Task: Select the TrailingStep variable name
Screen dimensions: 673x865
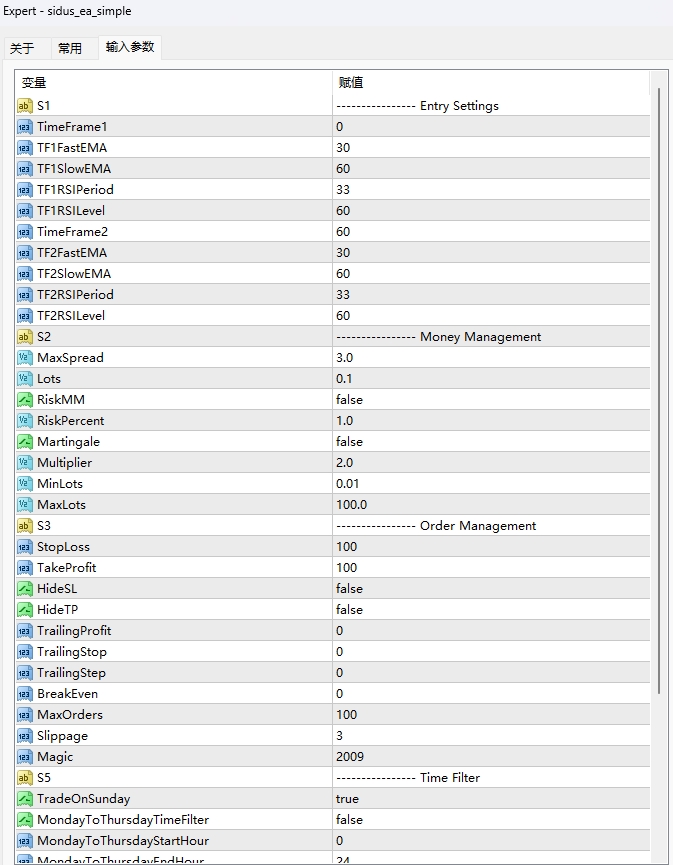Action: tap(71, 672)
